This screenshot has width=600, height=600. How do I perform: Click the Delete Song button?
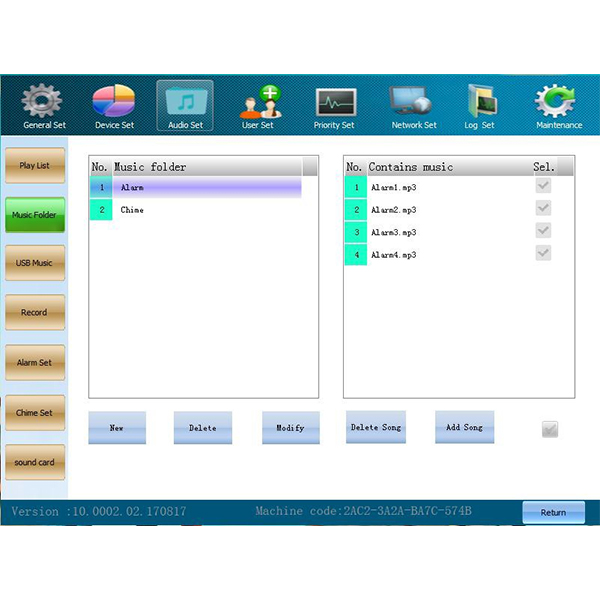coord(376,427)
